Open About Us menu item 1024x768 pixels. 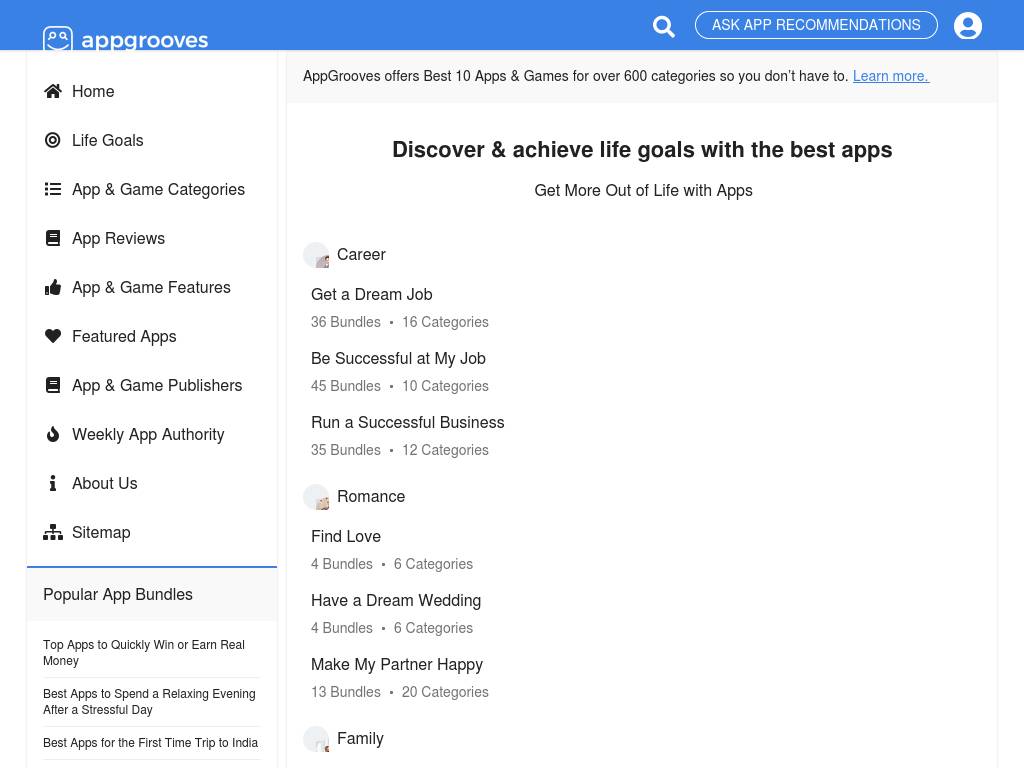pos(104,483)
